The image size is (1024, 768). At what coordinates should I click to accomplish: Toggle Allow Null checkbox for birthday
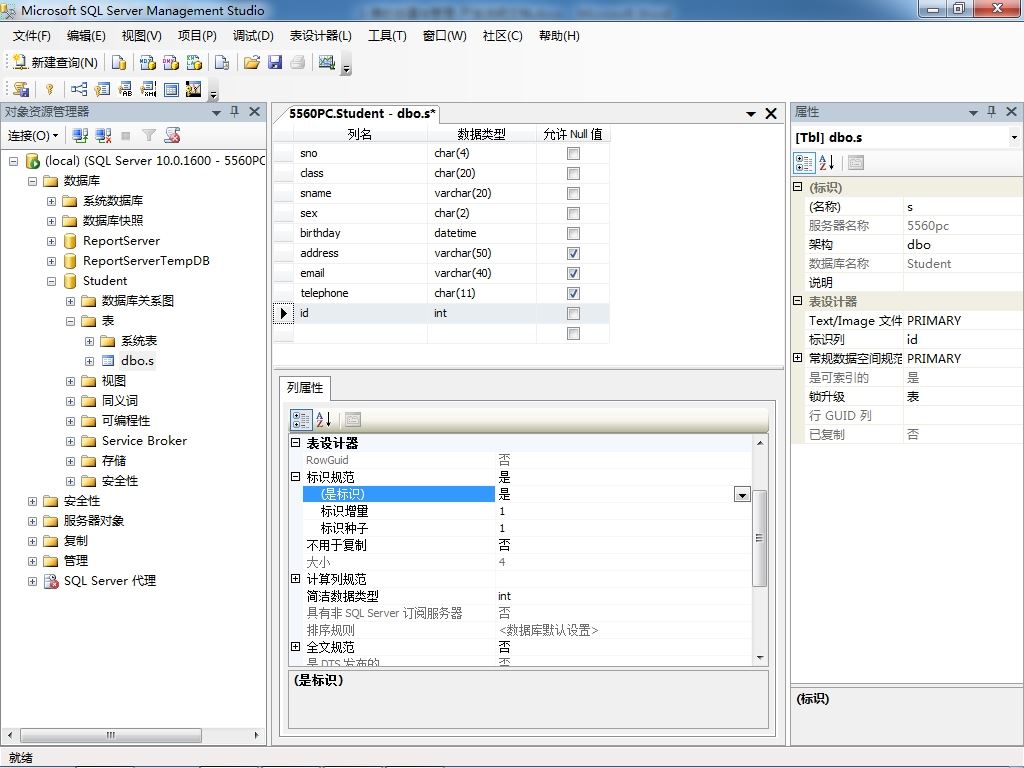point(573,233)
